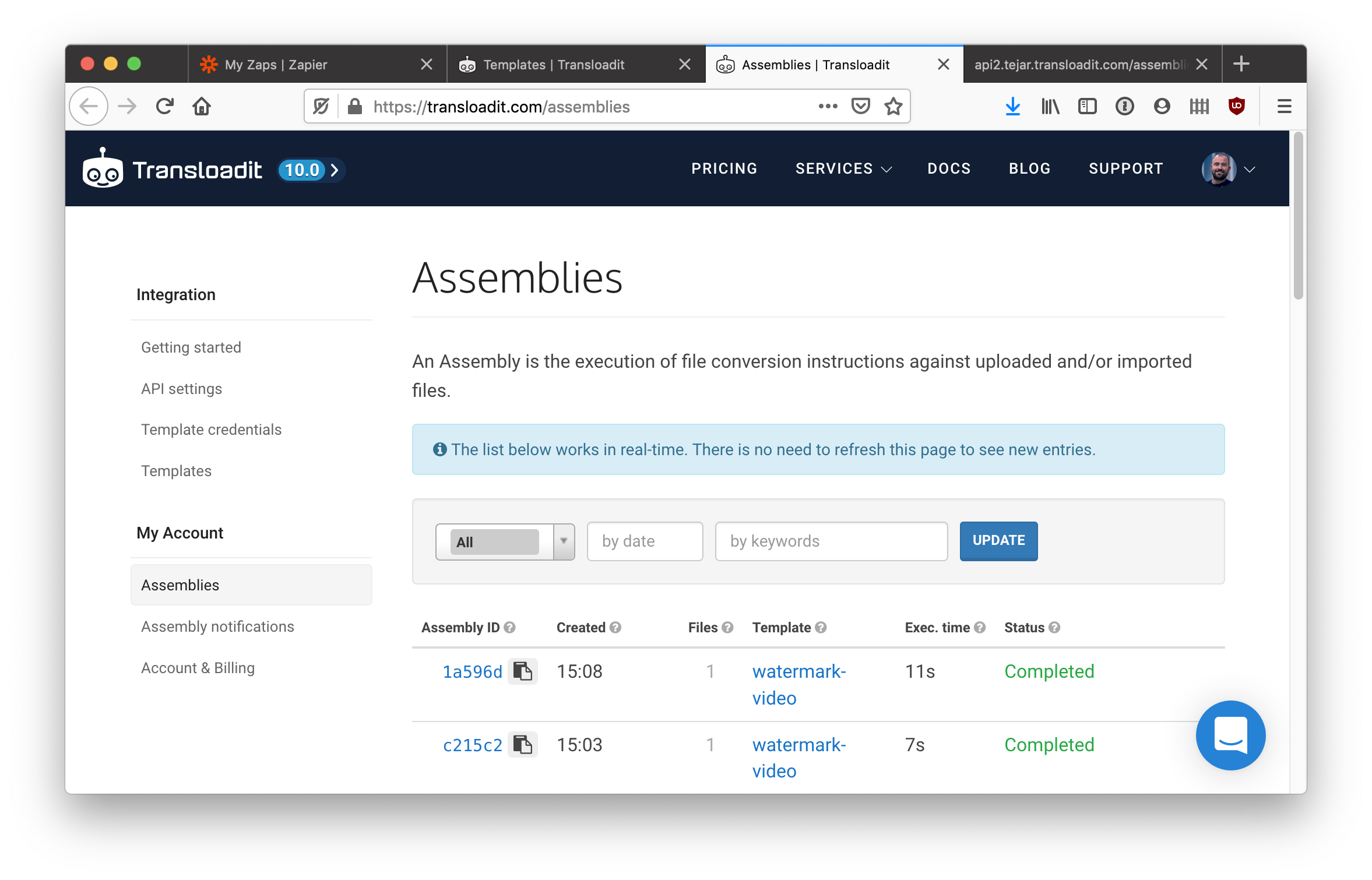Click the Assembly ID help question mark
The image size is (1372, 880).
point(510,628)
